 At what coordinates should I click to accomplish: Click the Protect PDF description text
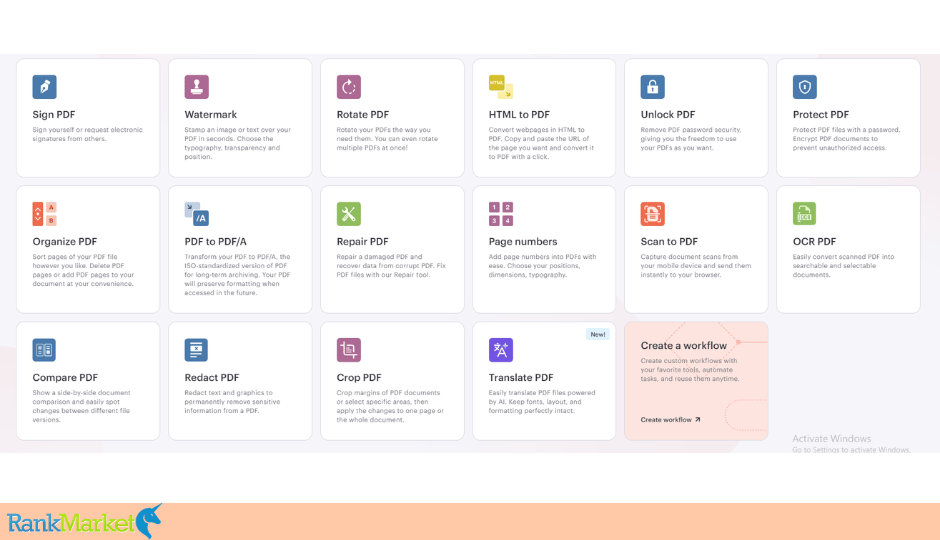pos(846,138)
